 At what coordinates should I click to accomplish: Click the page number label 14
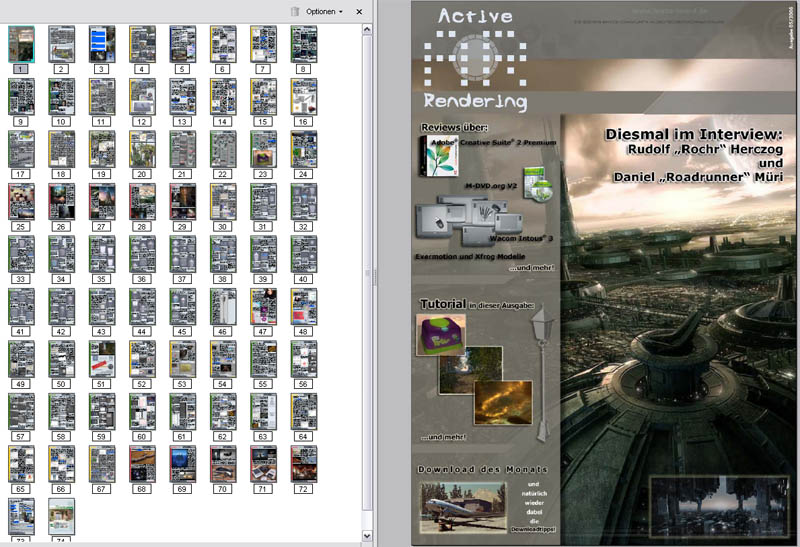click(x=222, y=122)
